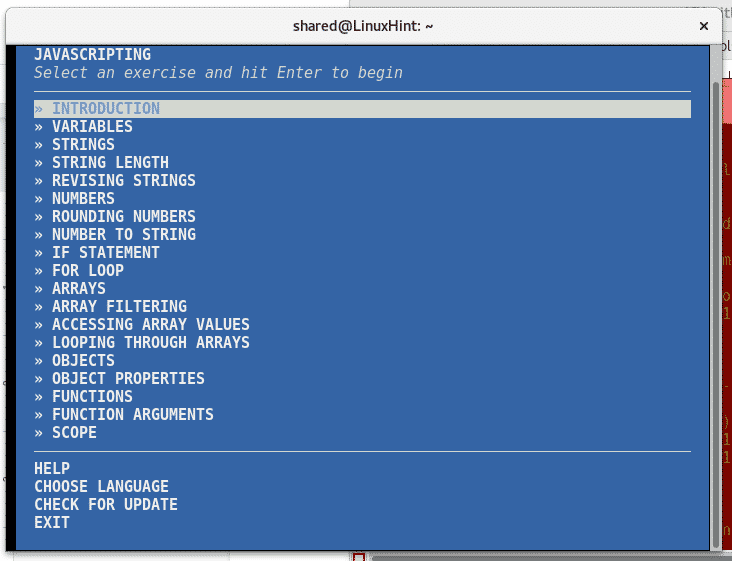This screenshot has width=732, height=561.
Task: Click the shared@LinuxHint title bar
Action: 363,26
